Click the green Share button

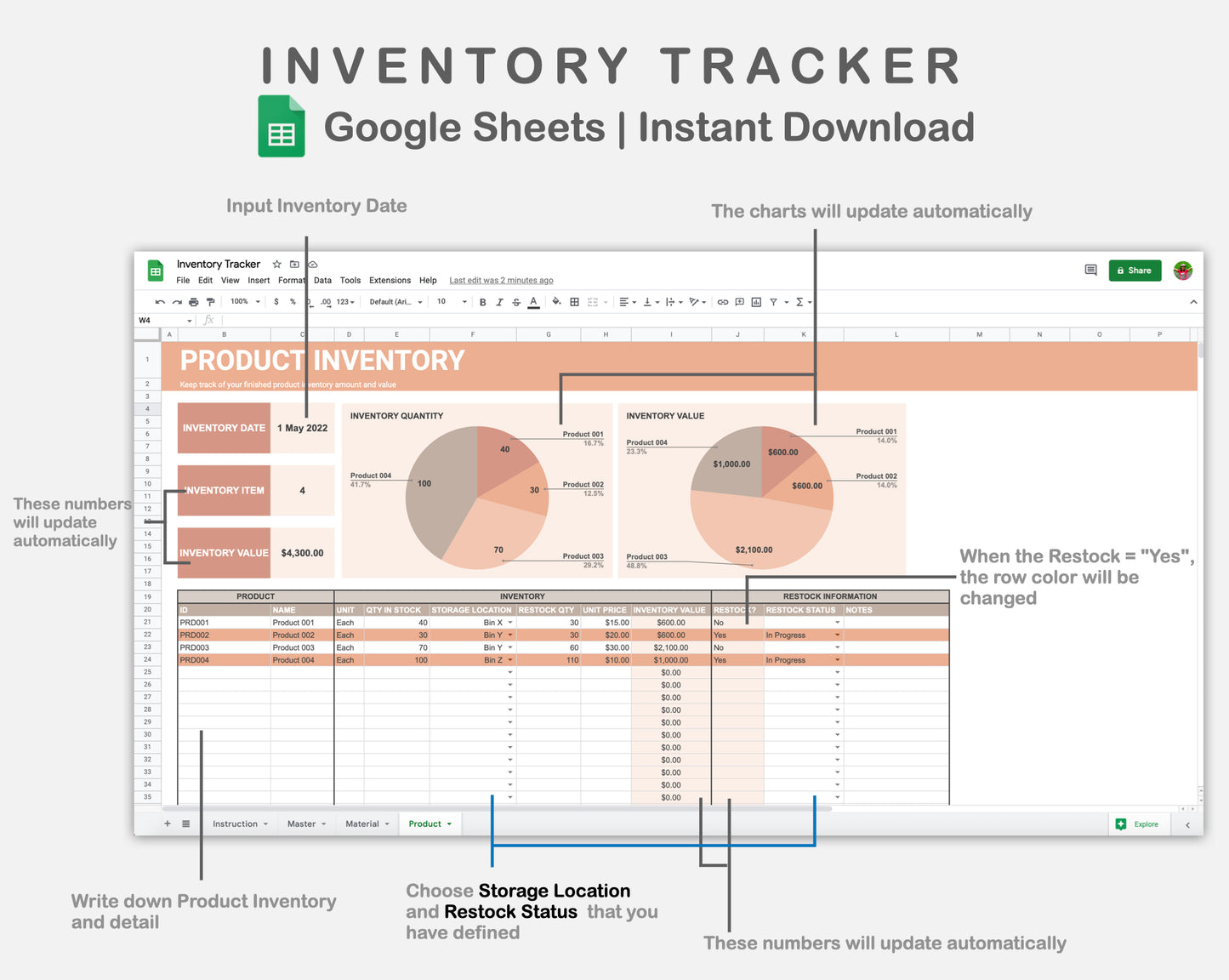pyautogui.click(x=1135, y=270)
